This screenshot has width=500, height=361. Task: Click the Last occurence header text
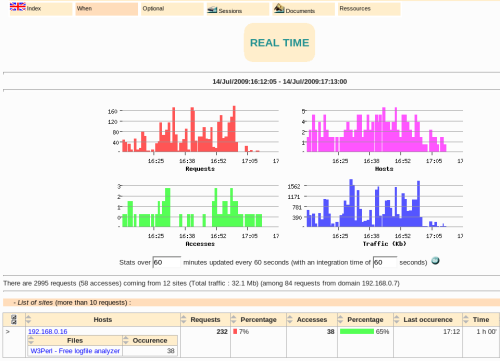point(428,320)
